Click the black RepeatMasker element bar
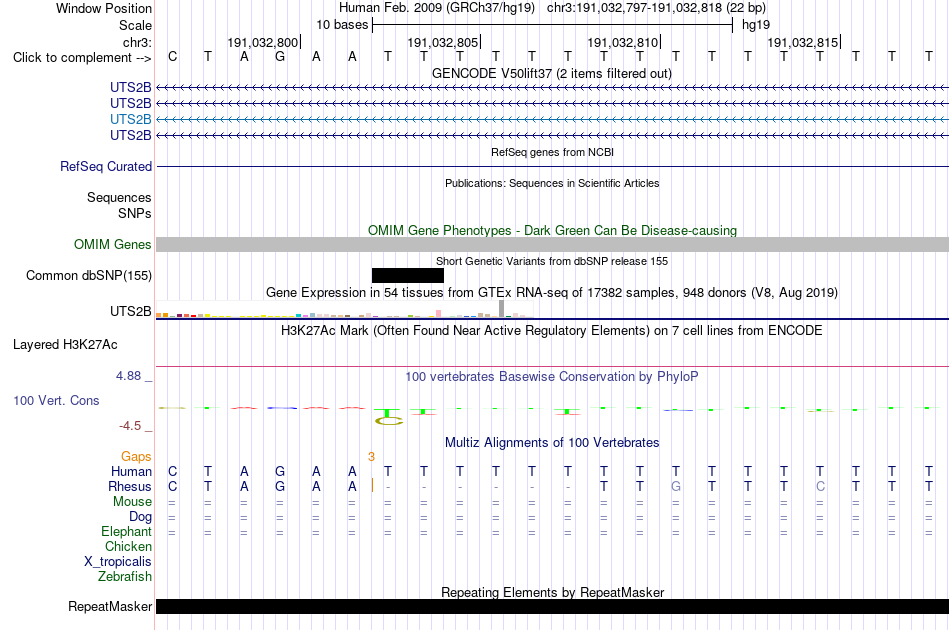 click(553, 606)
